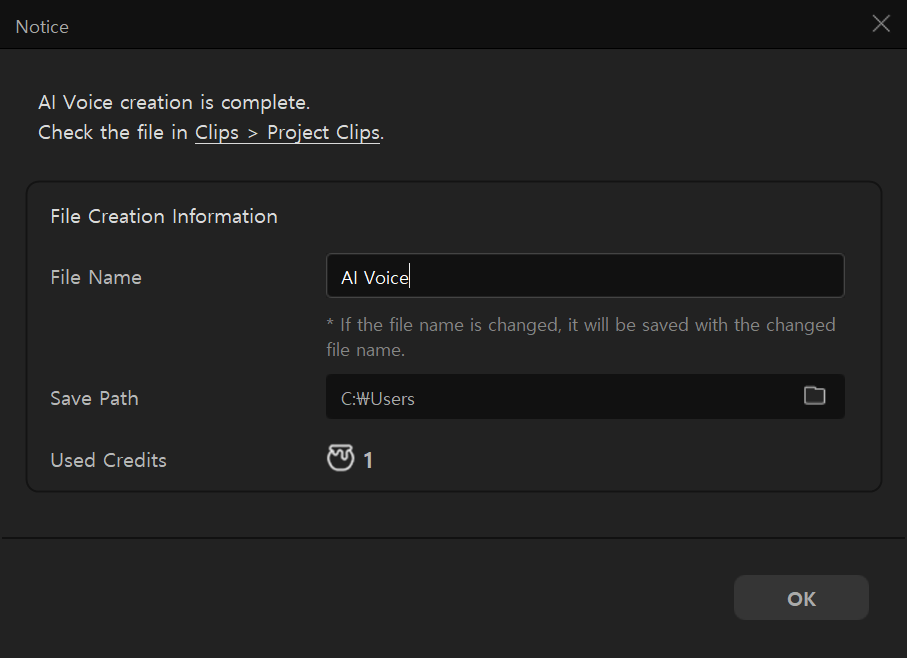Click the Notice title text
The width and height of the screenshot is (907, 658).
42,27
